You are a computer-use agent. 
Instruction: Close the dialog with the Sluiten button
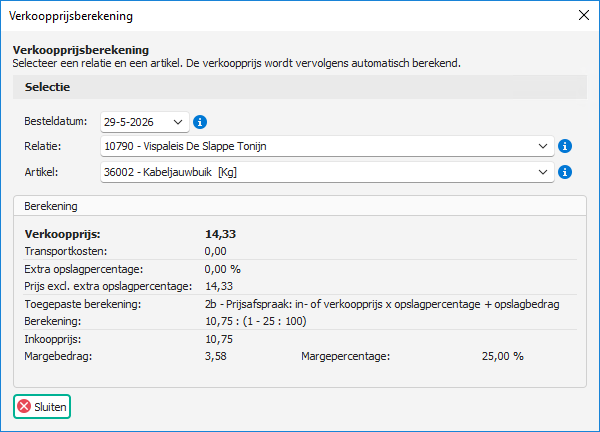pos(42,406)
